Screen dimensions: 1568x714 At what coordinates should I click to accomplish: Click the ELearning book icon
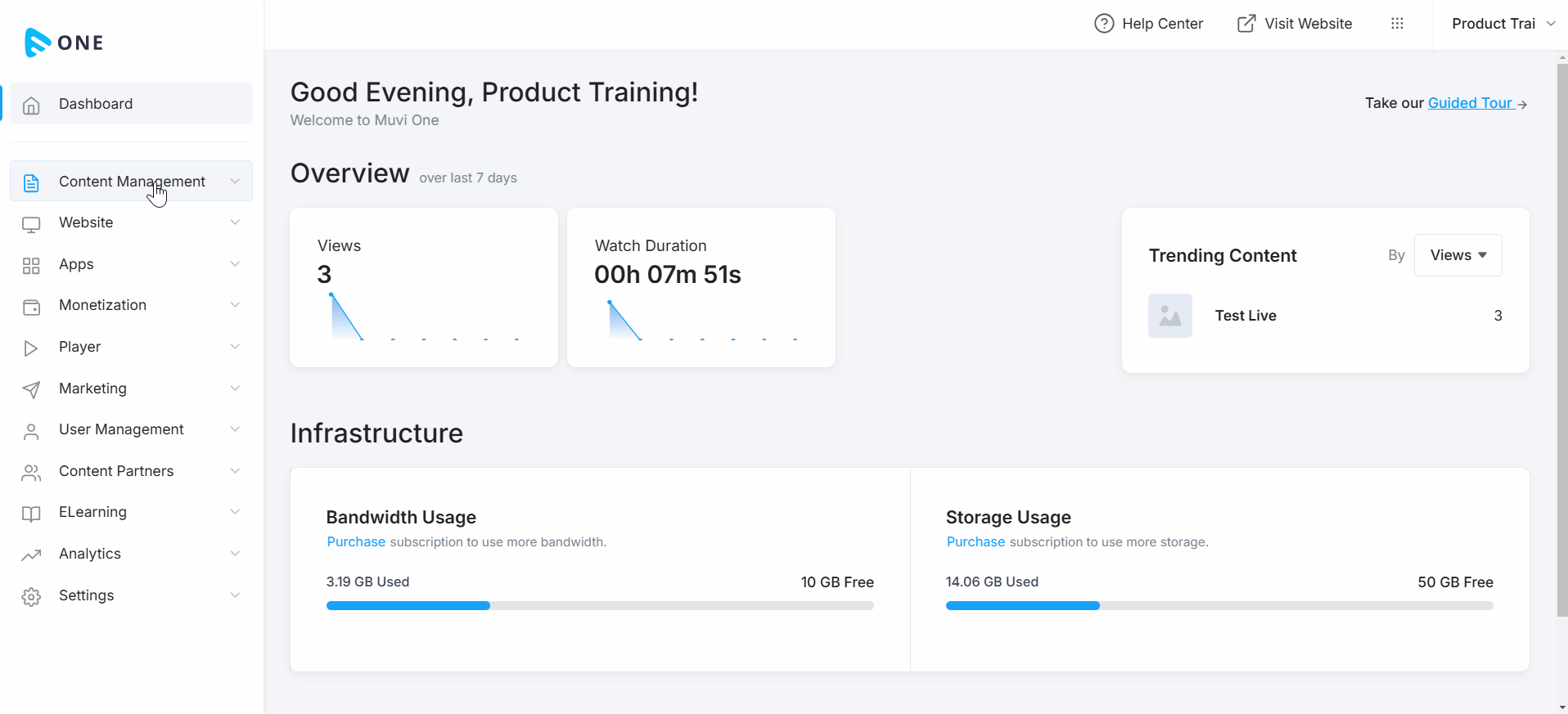[x=31, y=514]
